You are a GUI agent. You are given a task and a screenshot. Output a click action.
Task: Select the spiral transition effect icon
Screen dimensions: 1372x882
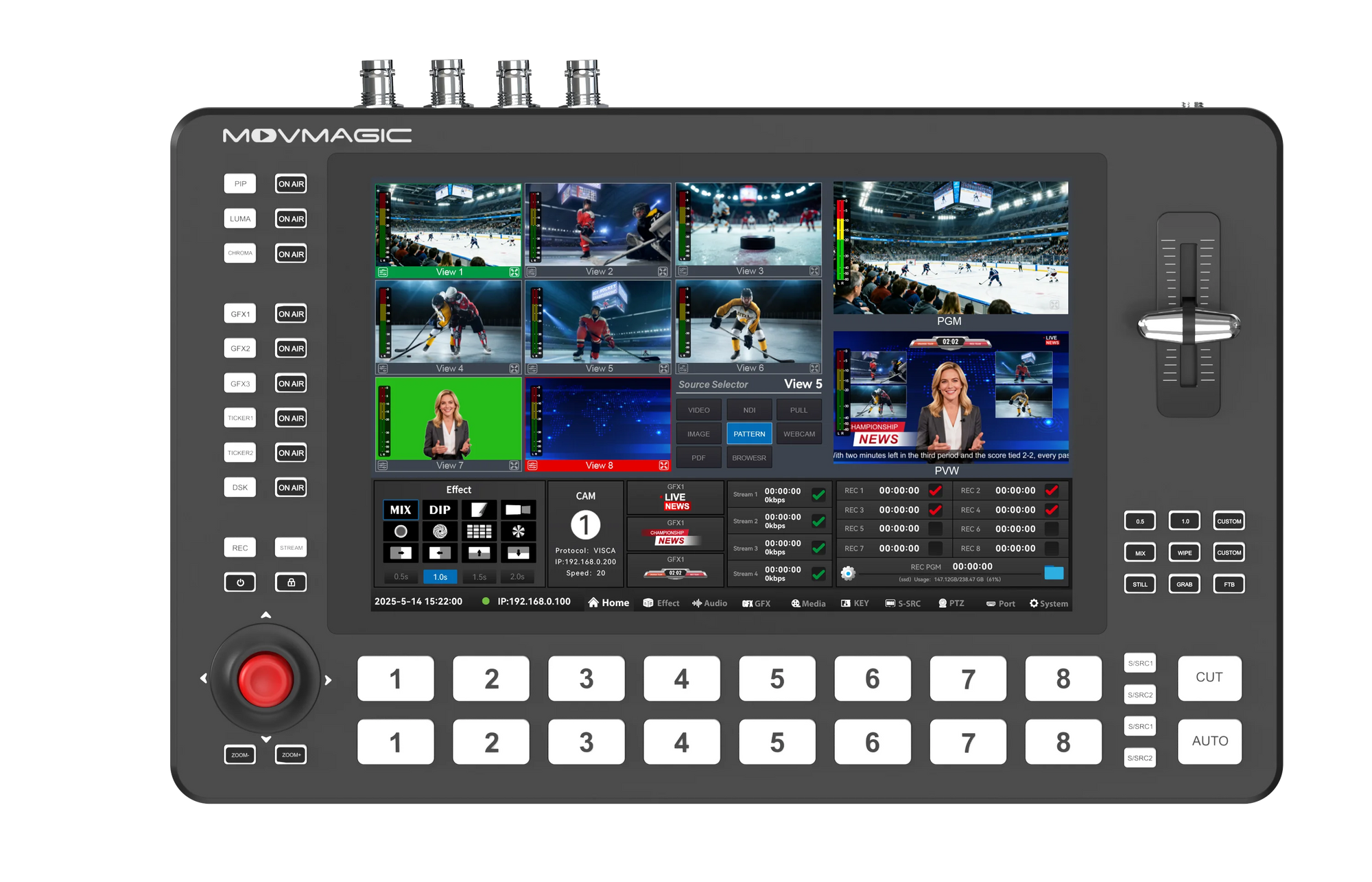(x=440, y=531)
